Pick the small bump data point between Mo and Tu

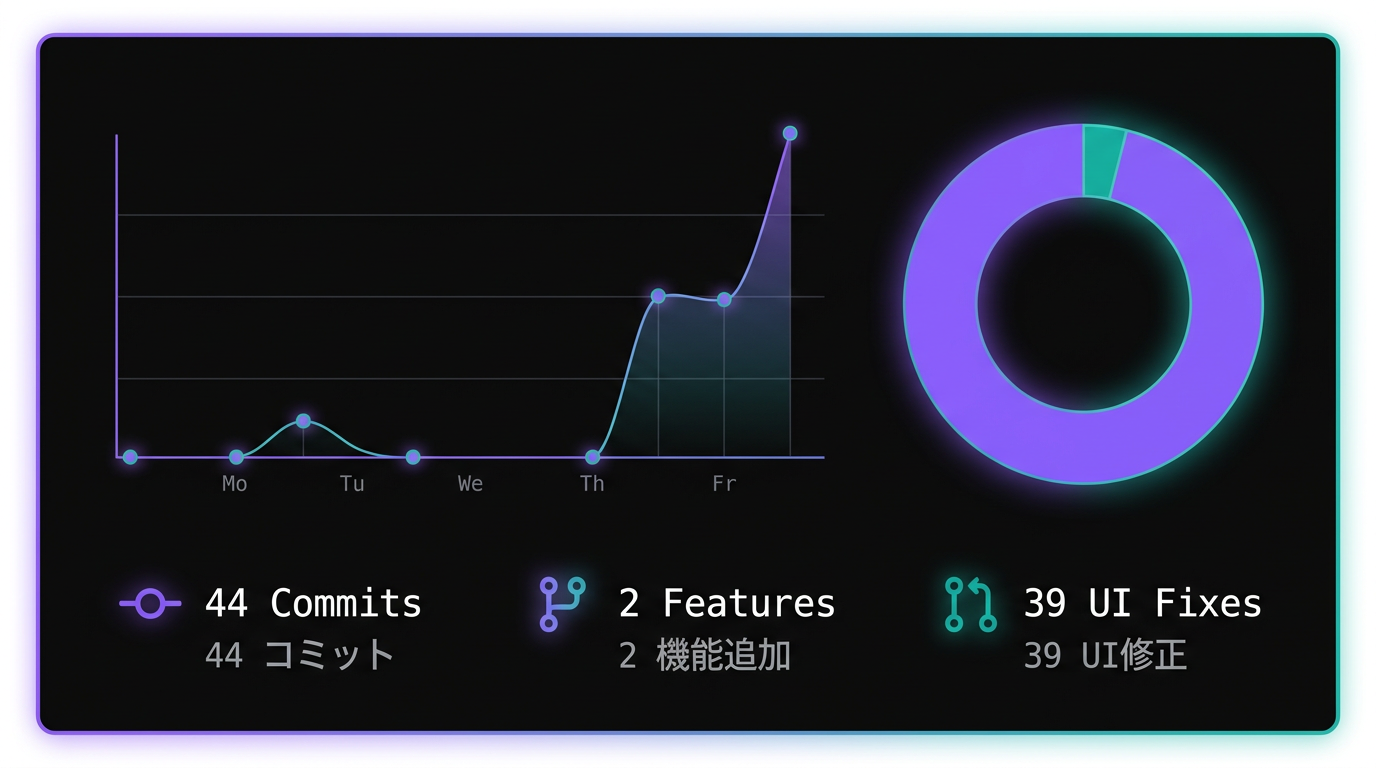[x=304, y=421]
